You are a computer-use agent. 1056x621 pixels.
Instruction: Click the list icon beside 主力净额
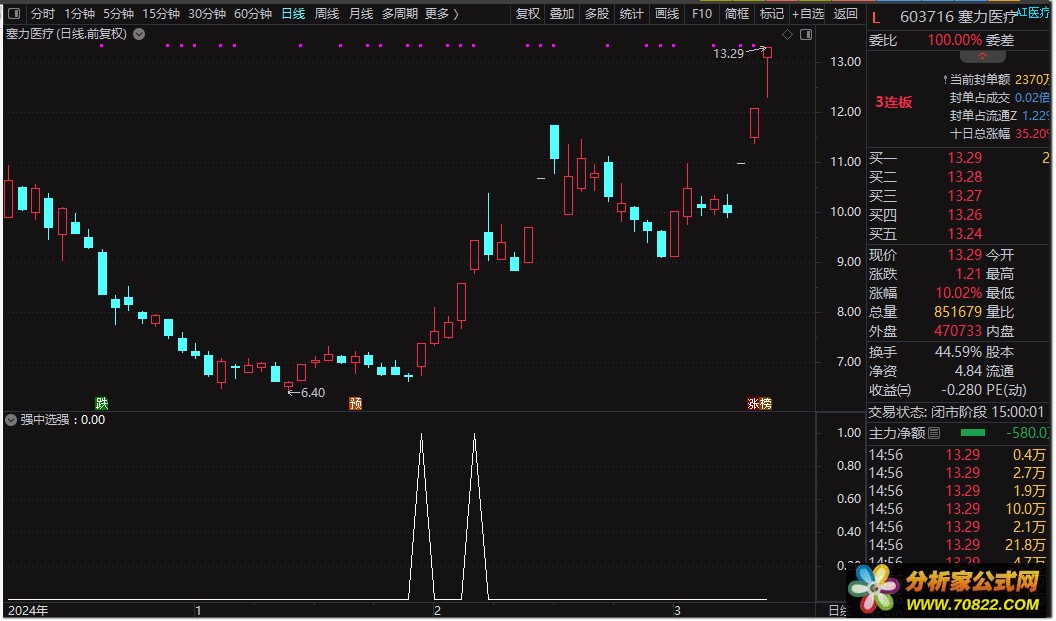[x=934, y=433]
